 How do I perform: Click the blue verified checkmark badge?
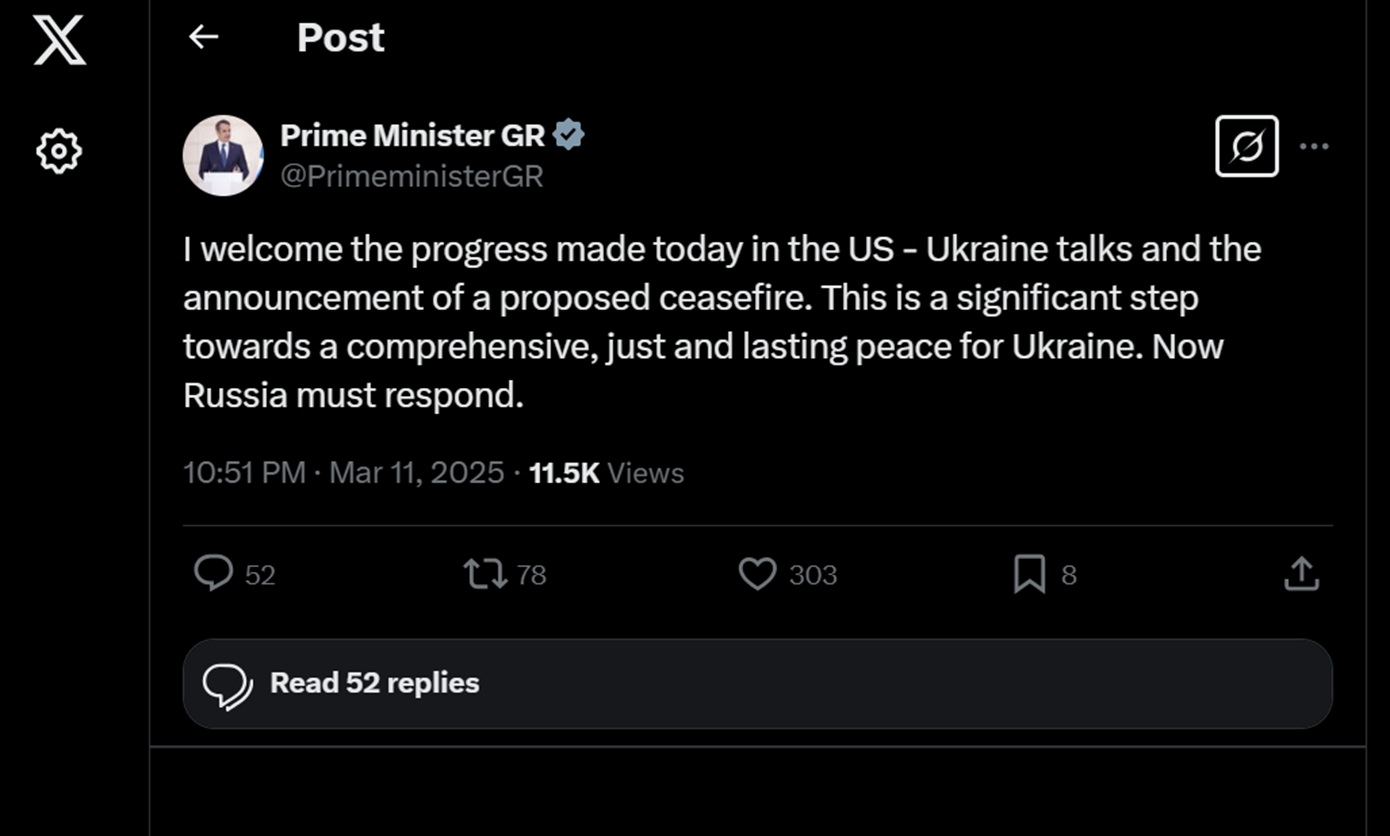[x=569, y=135]
